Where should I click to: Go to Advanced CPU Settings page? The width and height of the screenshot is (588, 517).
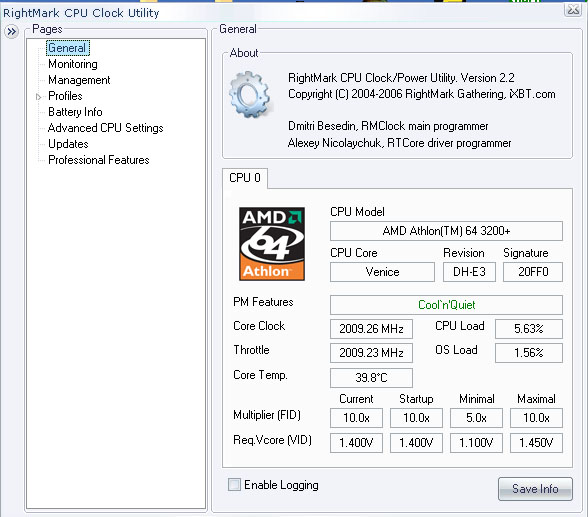click(x=106, y=128)
